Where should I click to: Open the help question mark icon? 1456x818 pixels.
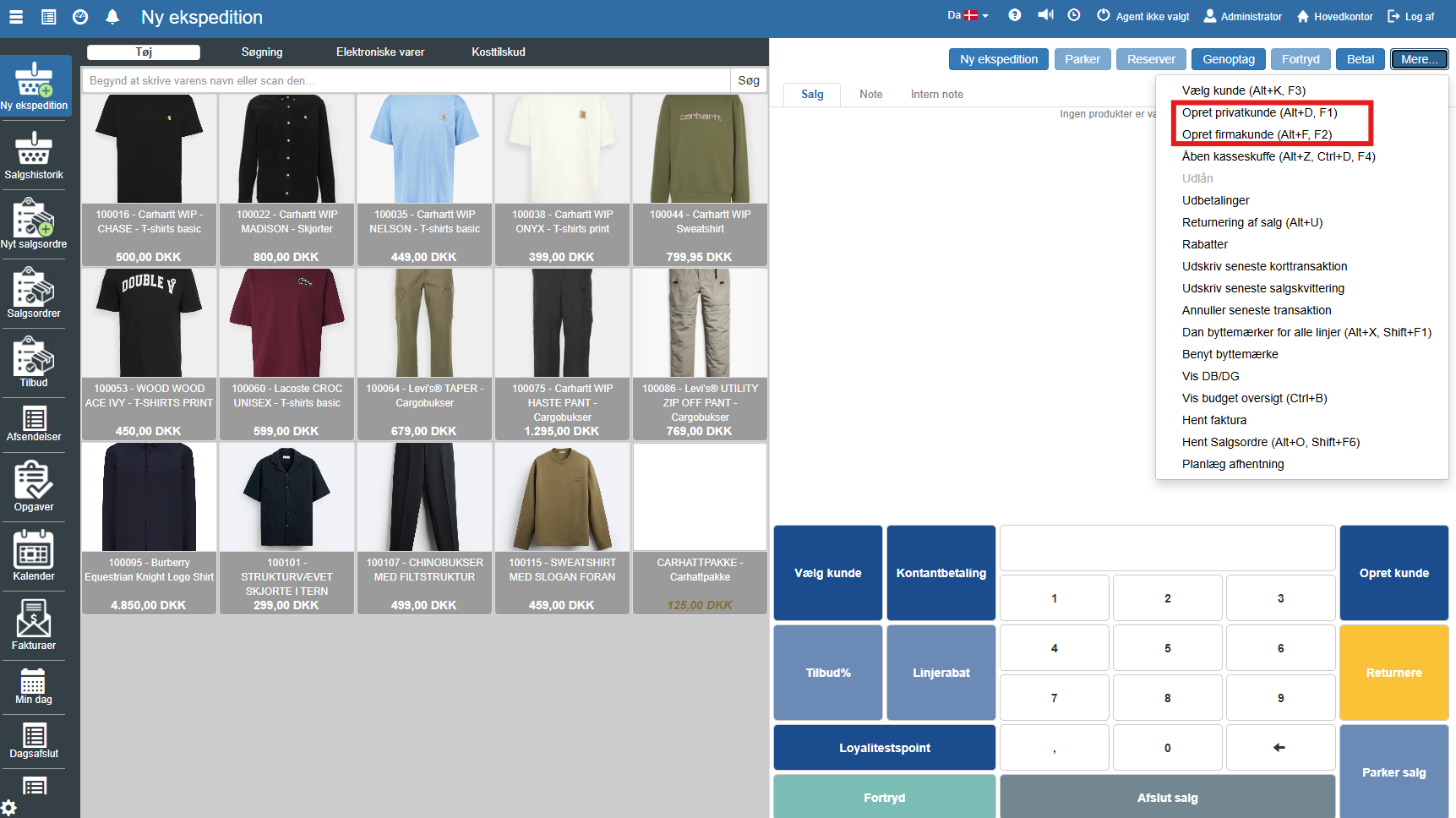pos(1015,15)
